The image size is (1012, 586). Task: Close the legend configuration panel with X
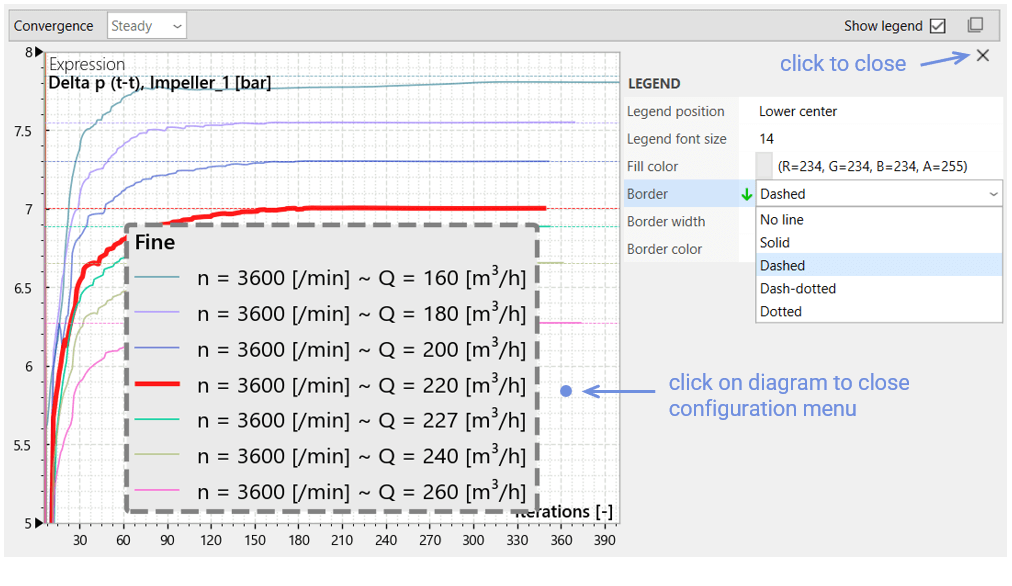(982, 56)
